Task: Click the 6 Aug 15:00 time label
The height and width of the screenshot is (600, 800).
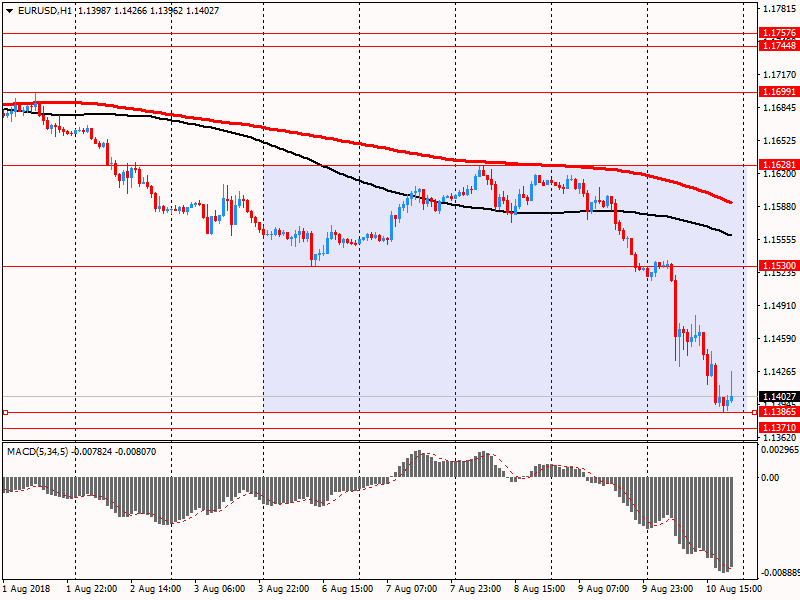Action: point(347,589)
